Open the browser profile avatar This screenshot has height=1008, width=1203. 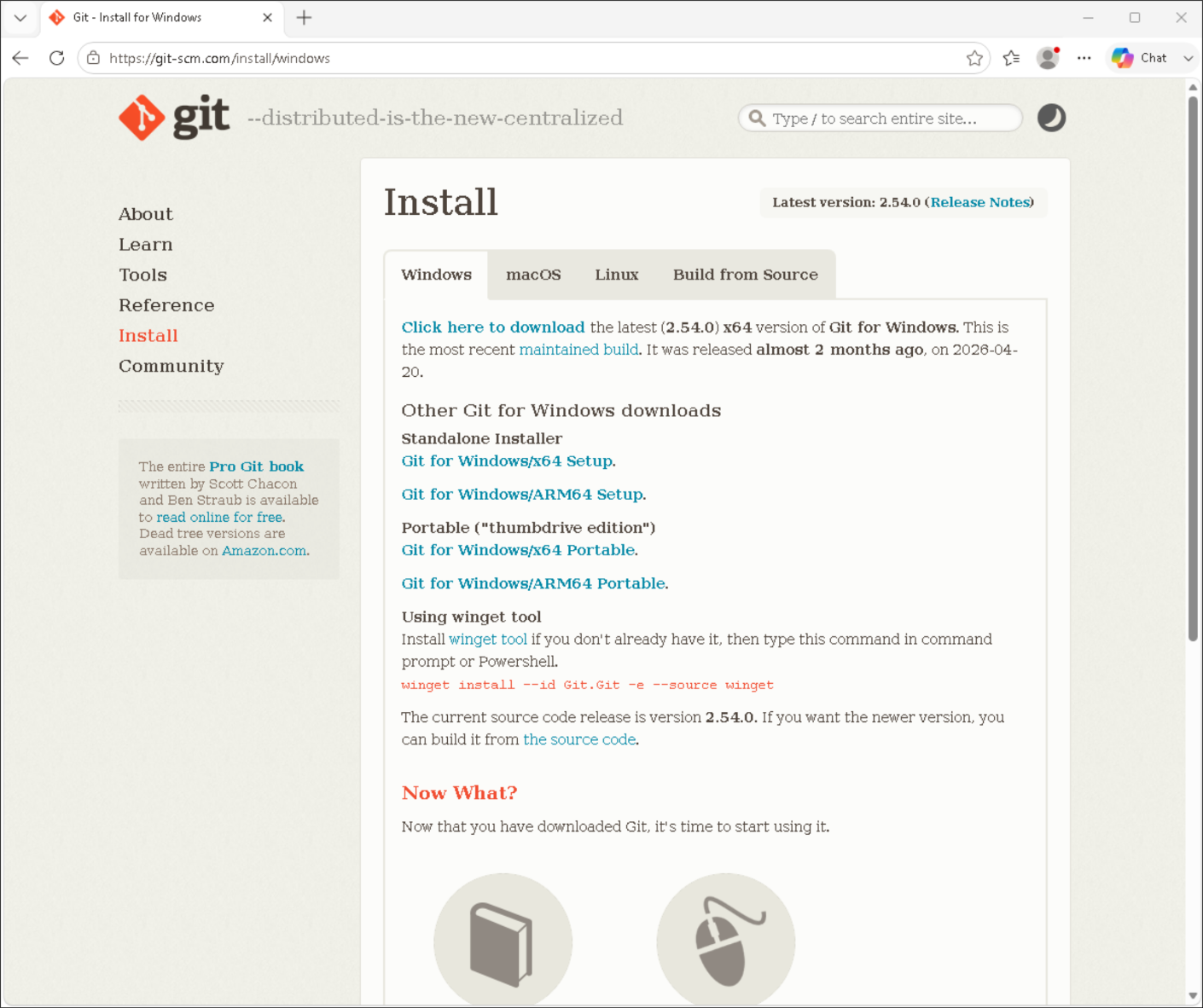coord(1048,58)
